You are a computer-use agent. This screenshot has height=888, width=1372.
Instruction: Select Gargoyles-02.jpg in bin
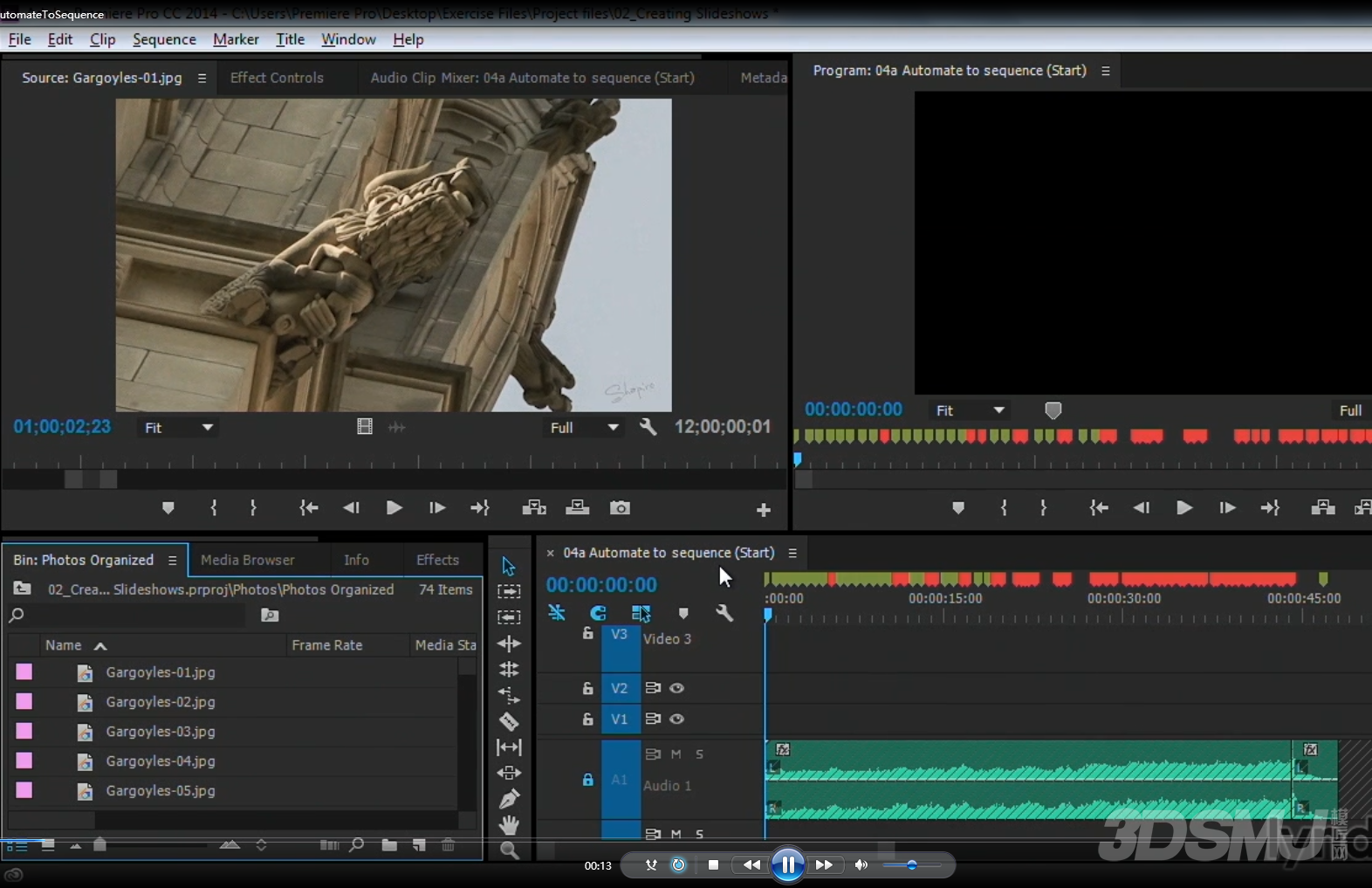(161, 702)
